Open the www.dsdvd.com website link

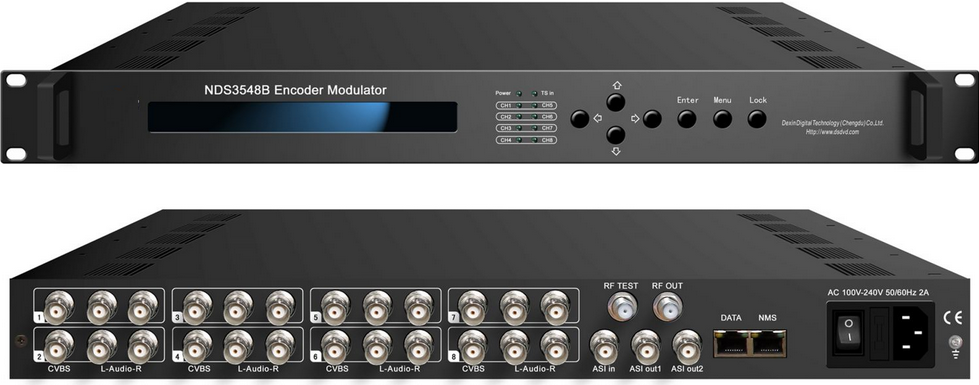click(x=833, y=132)
